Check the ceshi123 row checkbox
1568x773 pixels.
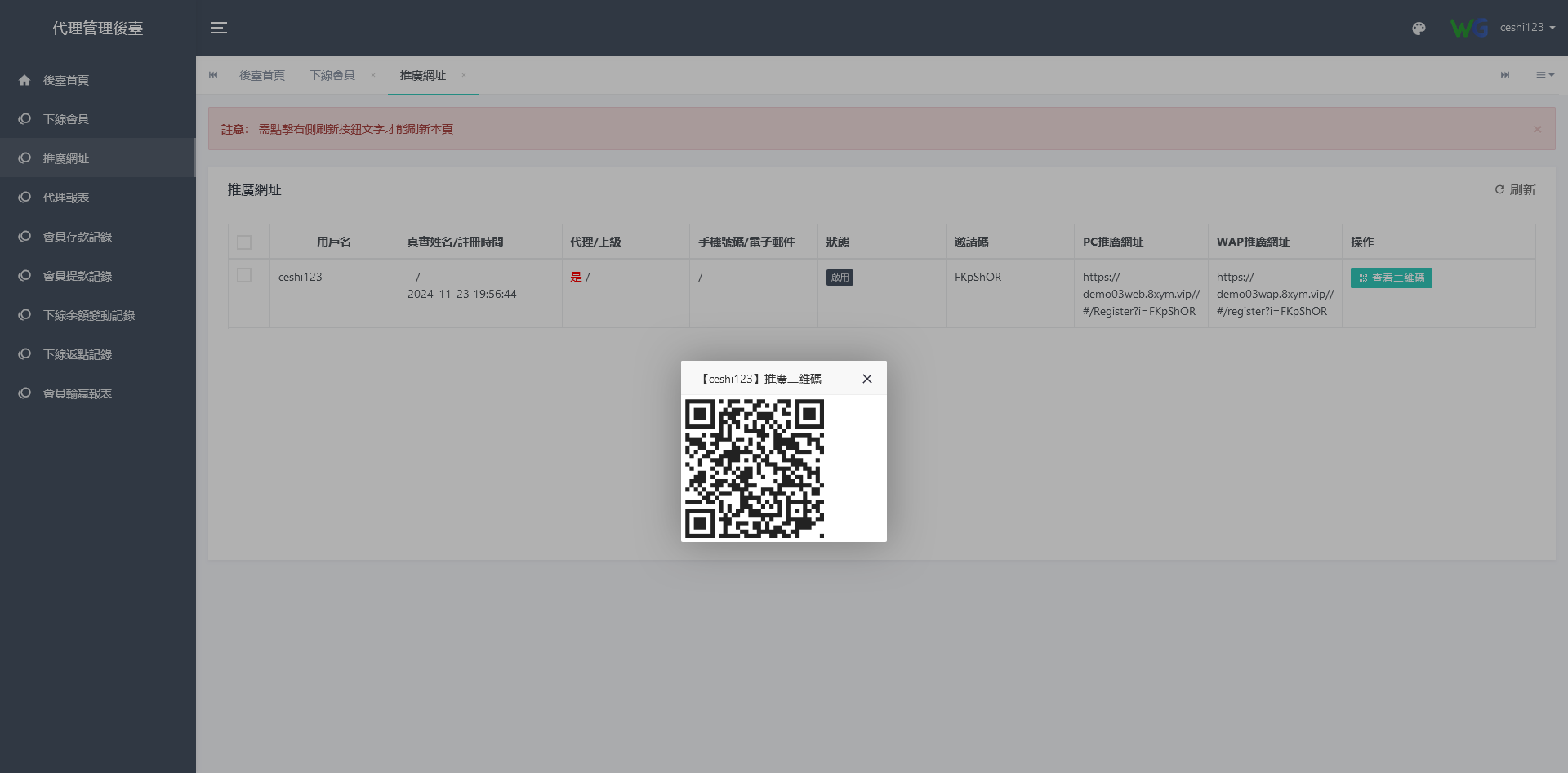[x=244, y=276]
